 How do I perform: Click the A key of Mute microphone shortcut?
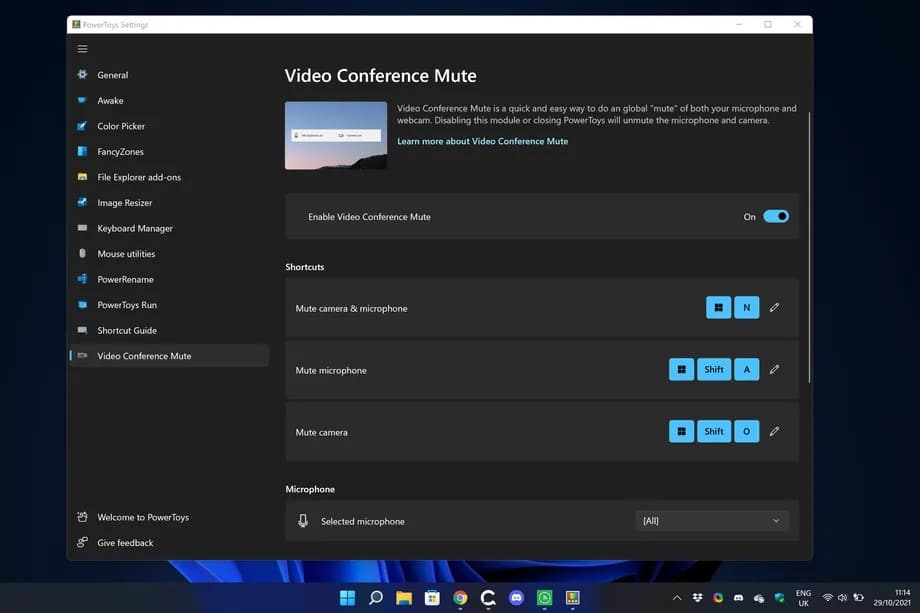(x=746, y=370)
